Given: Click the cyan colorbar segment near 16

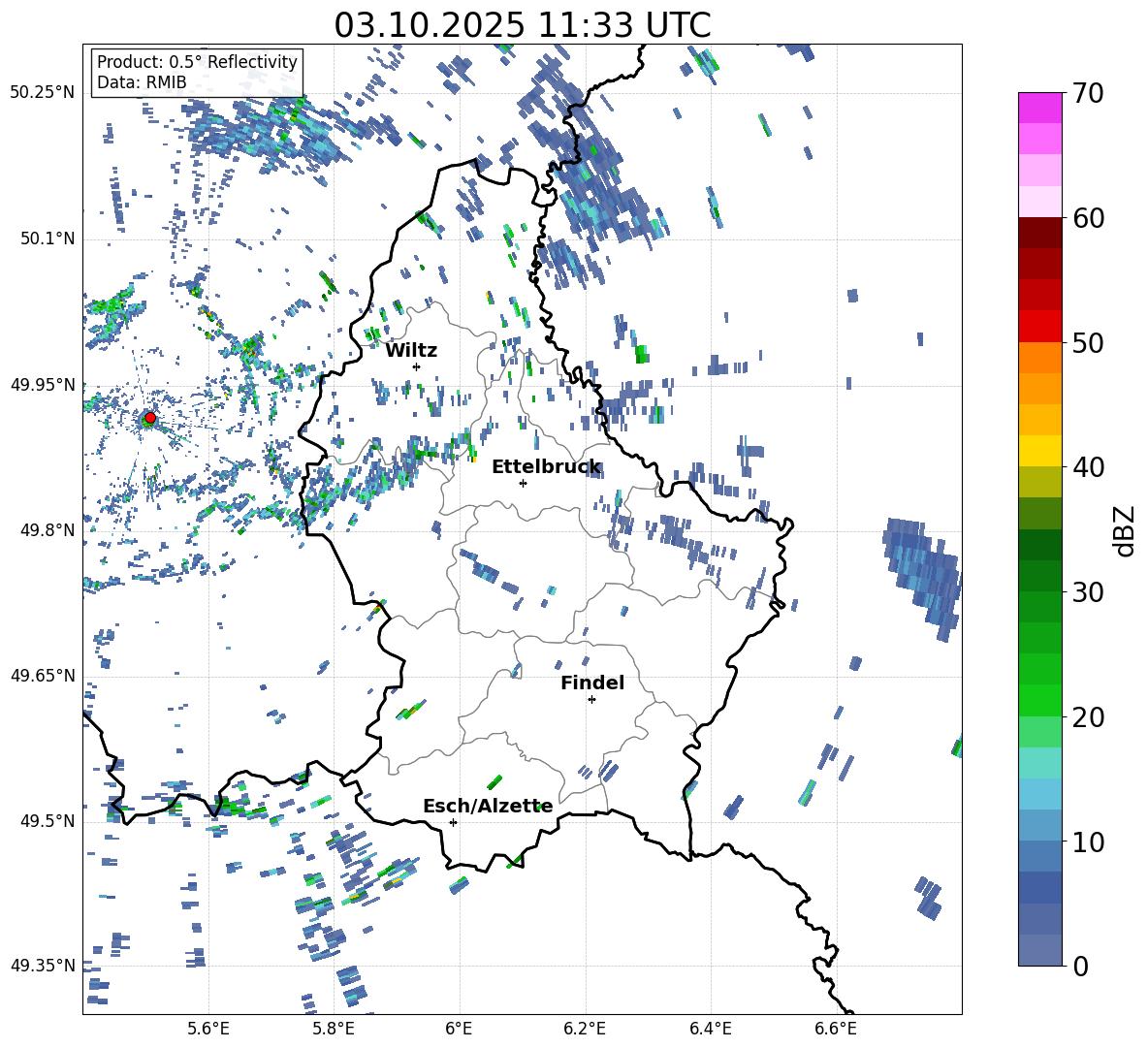Looking at the screenshot, I should pyautogui.click(x=1039, y=763).
